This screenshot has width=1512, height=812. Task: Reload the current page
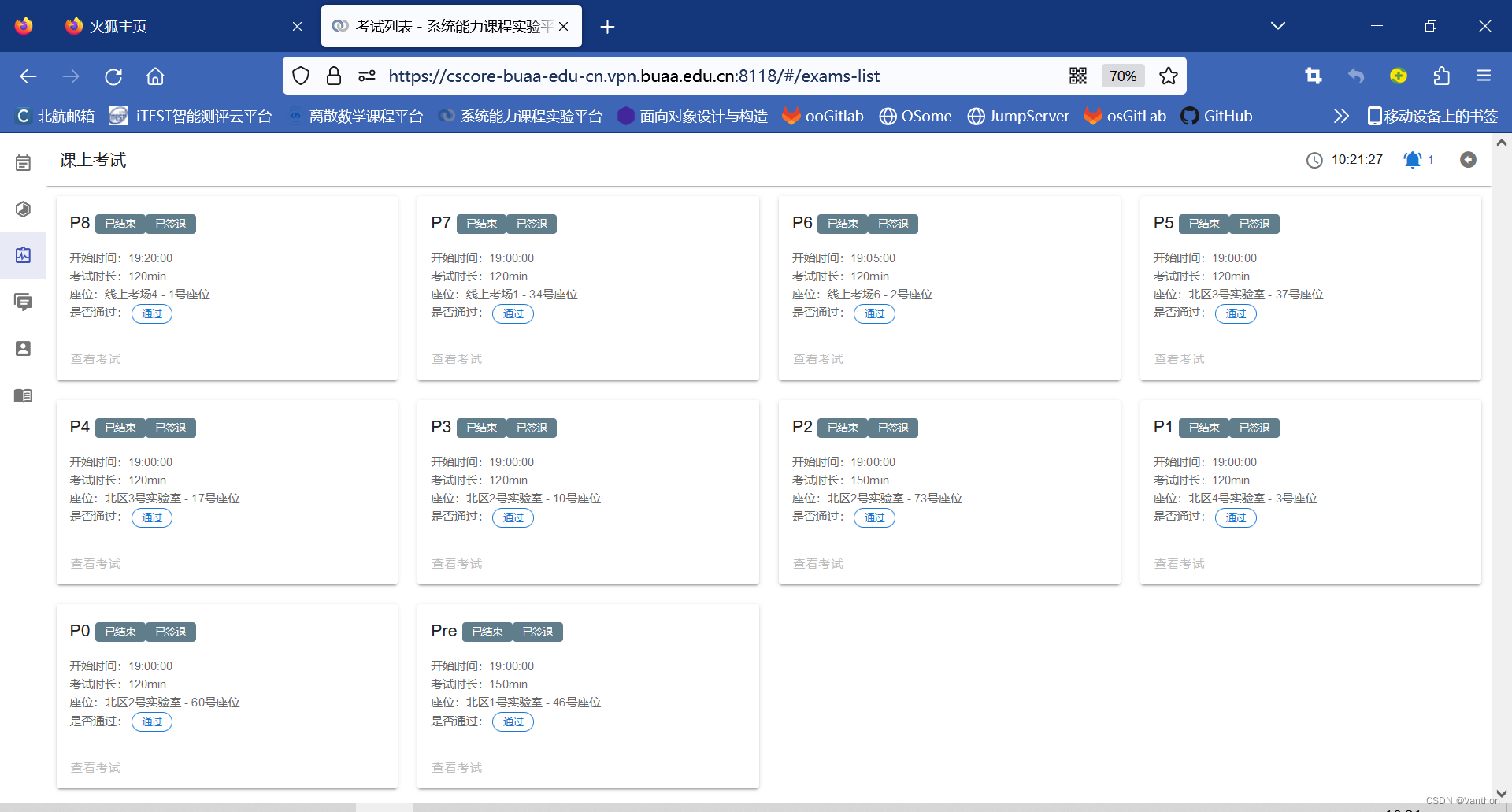click(113, 76)
